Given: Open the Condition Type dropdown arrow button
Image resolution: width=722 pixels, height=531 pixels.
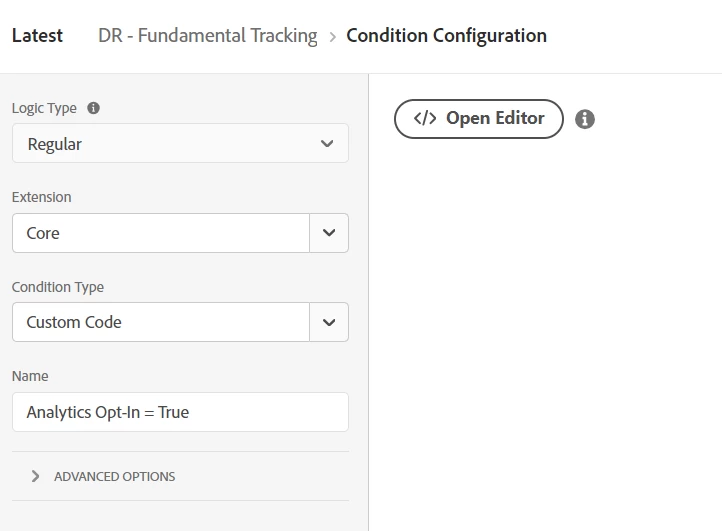Looking at the screenshot, I should (x=329, y=322).
